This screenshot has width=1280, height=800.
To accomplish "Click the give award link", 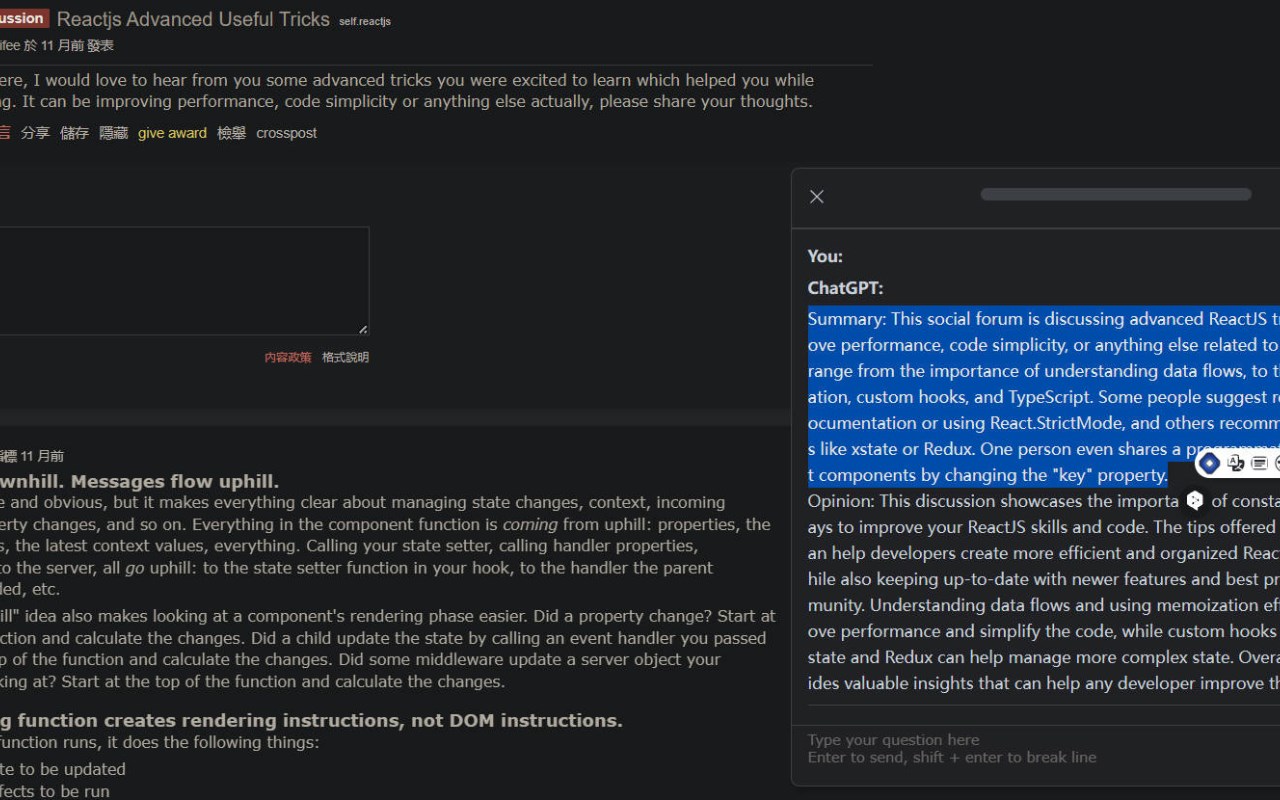I will click(172, 133).
